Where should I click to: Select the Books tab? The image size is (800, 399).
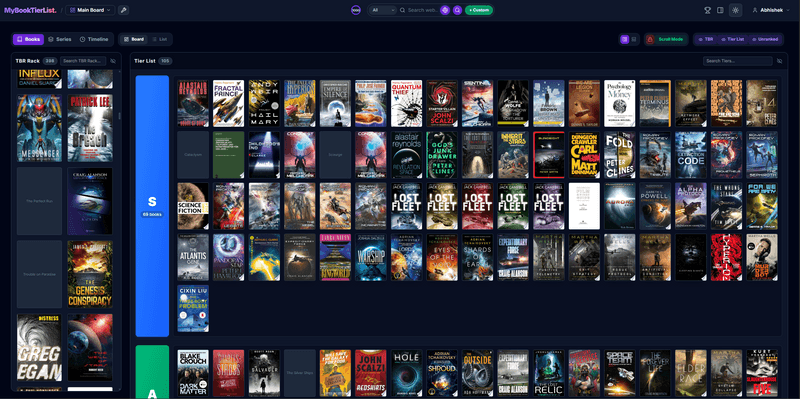(29, 39)
